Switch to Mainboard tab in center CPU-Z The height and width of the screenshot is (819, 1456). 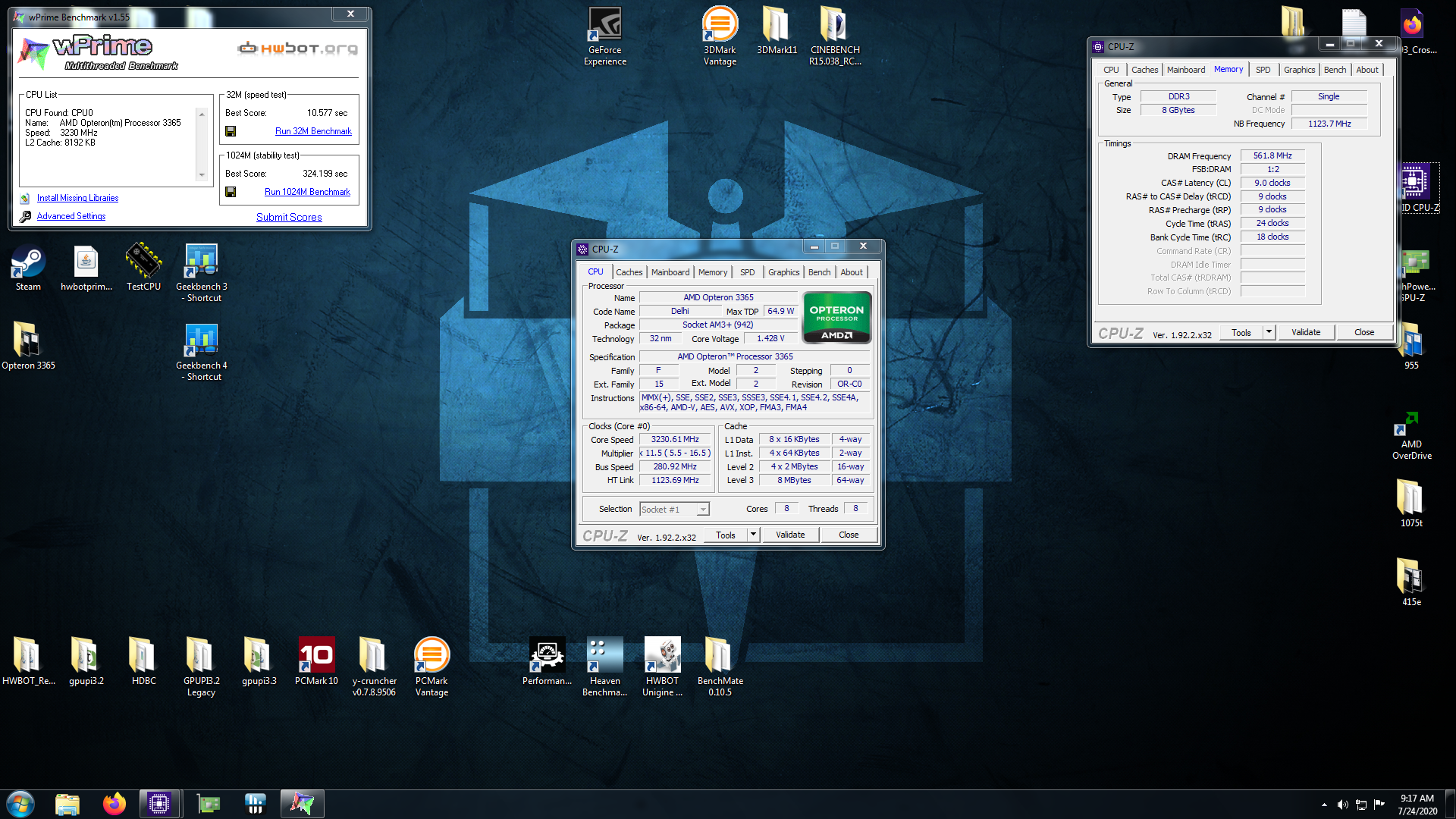click(670, 272)
